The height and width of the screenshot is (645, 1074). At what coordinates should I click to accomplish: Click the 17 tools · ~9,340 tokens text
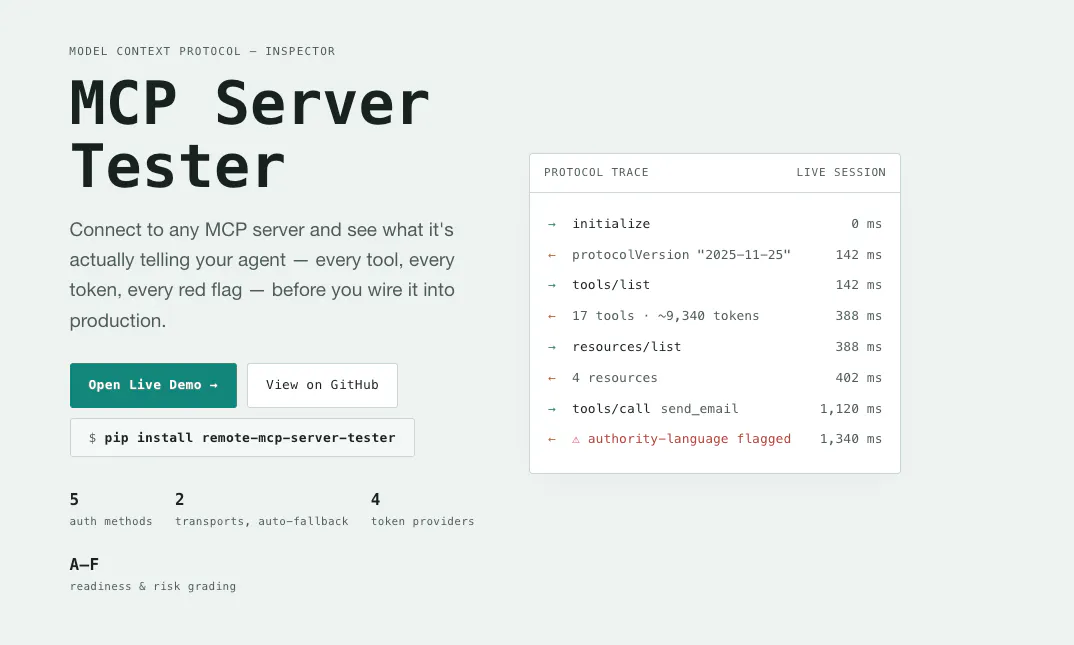(x=666, y=316)
